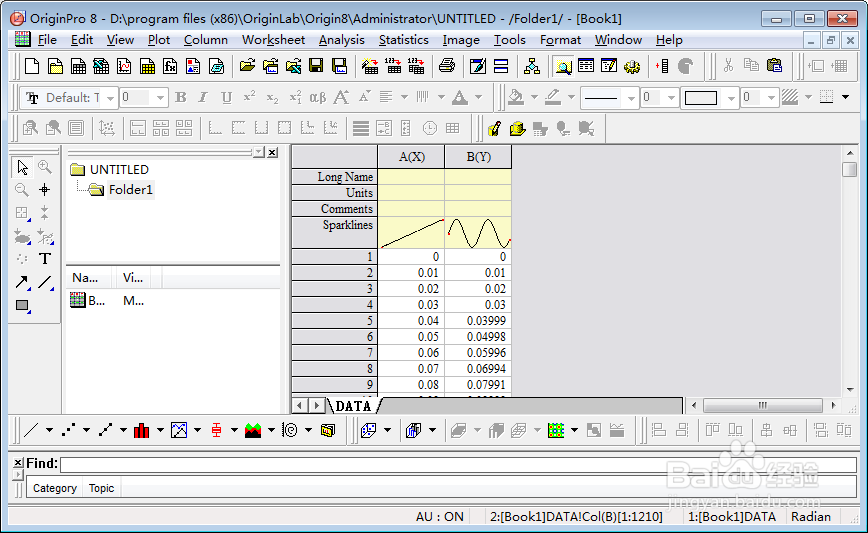Click the New Folder icon
Viewport: 868px width, 533px height.
55,66
